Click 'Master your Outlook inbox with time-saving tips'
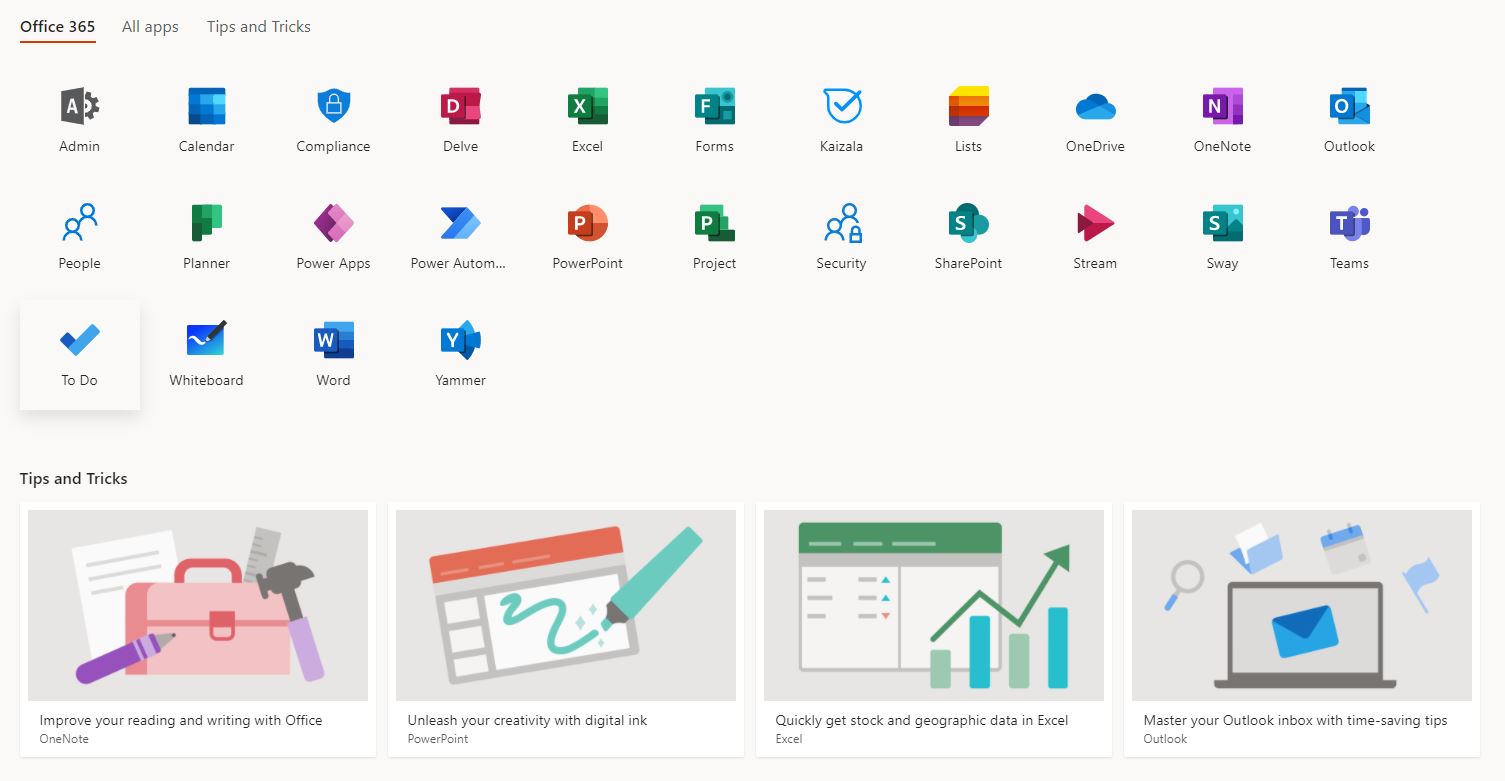This screenshot has width=1505, height=781. tap(1296, 720)
